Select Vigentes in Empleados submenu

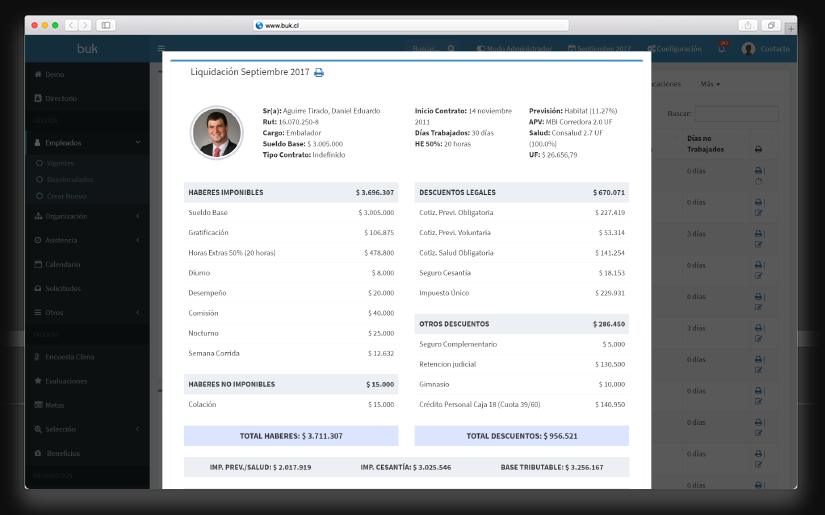[60, 162]
